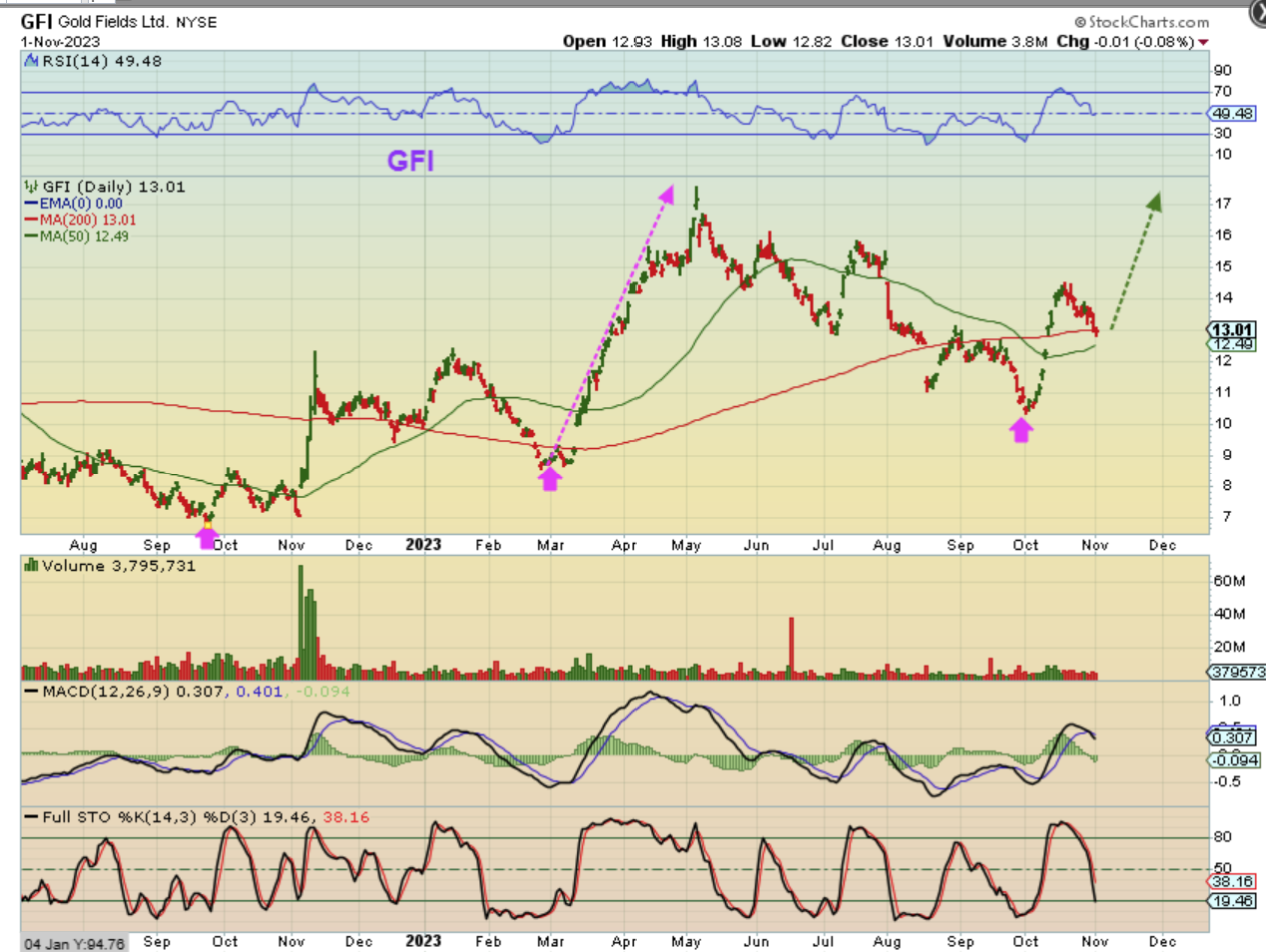
Task: Click the purple GFI annotation text
Action: click(x=410, y=161)
